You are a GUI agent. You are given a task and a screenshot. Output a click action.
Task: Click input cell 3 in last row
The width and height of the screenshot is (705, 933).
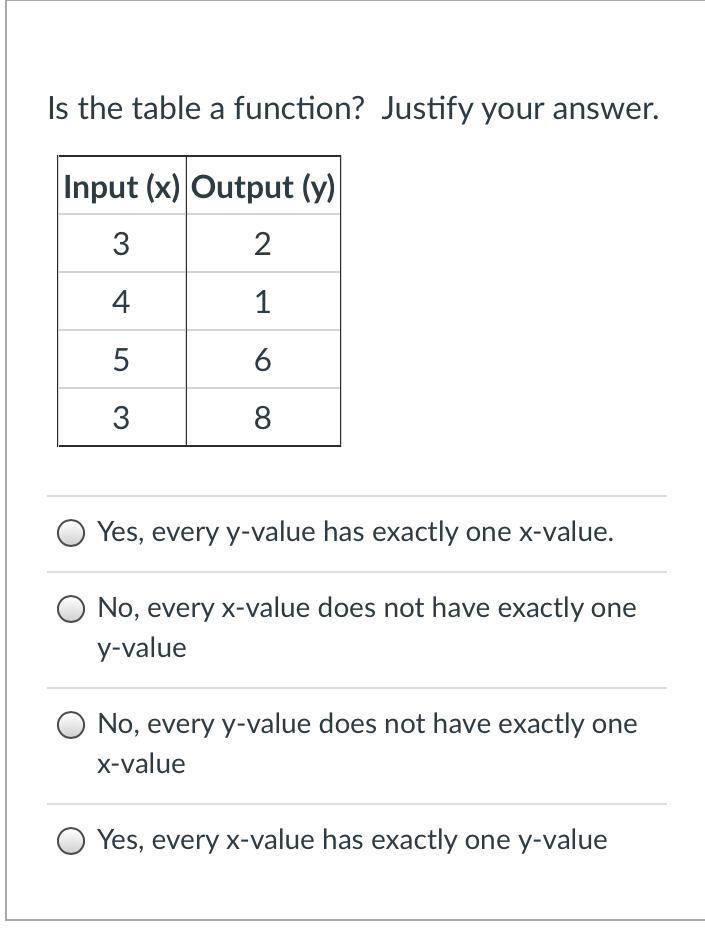121,418
